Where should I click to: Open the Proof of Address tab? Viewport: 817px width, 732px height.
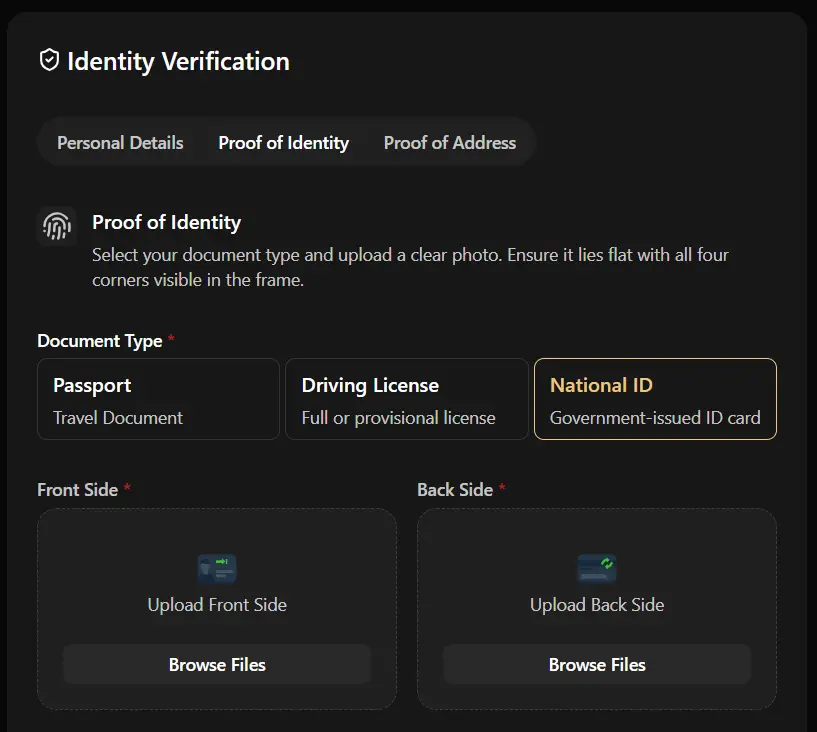click(x=450, y=143)
